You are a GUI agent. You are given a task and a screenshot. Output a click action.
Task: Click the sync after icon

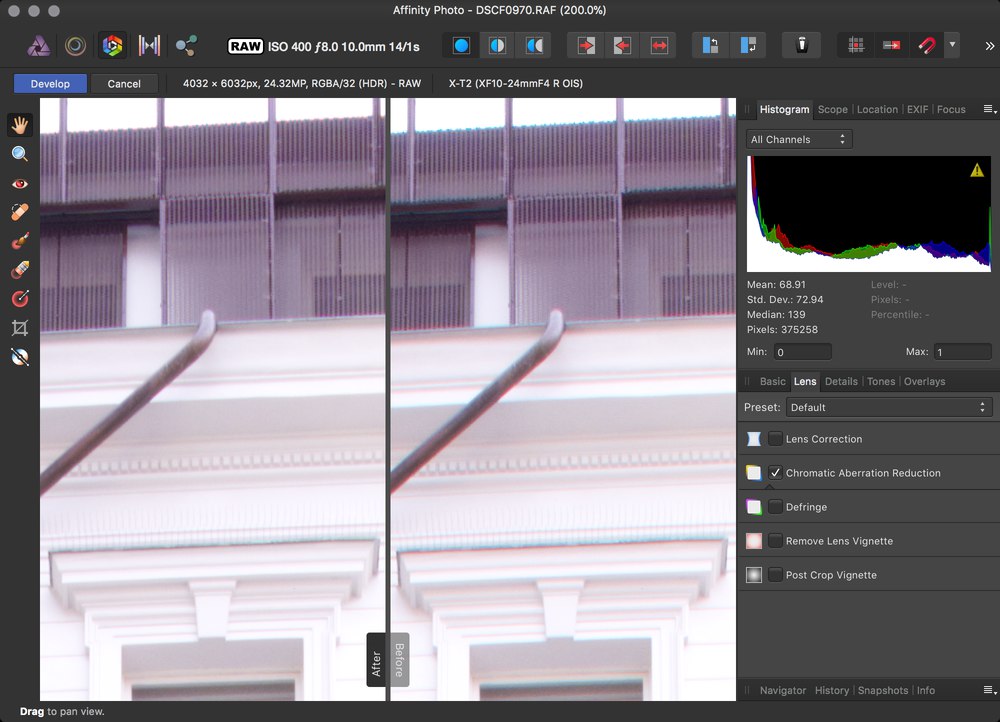pyautogui.click(x=586, y=46)
